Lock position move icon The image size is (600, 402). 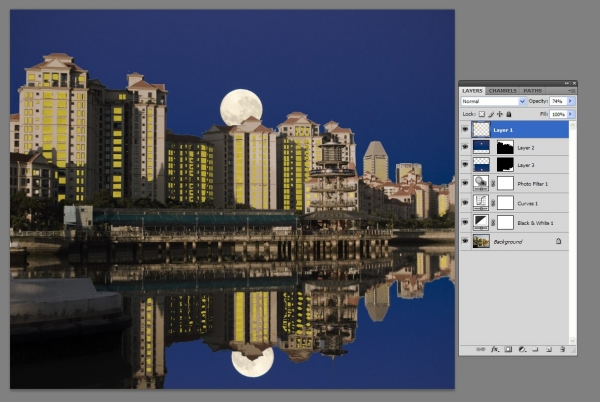click(x=500, y=114)
